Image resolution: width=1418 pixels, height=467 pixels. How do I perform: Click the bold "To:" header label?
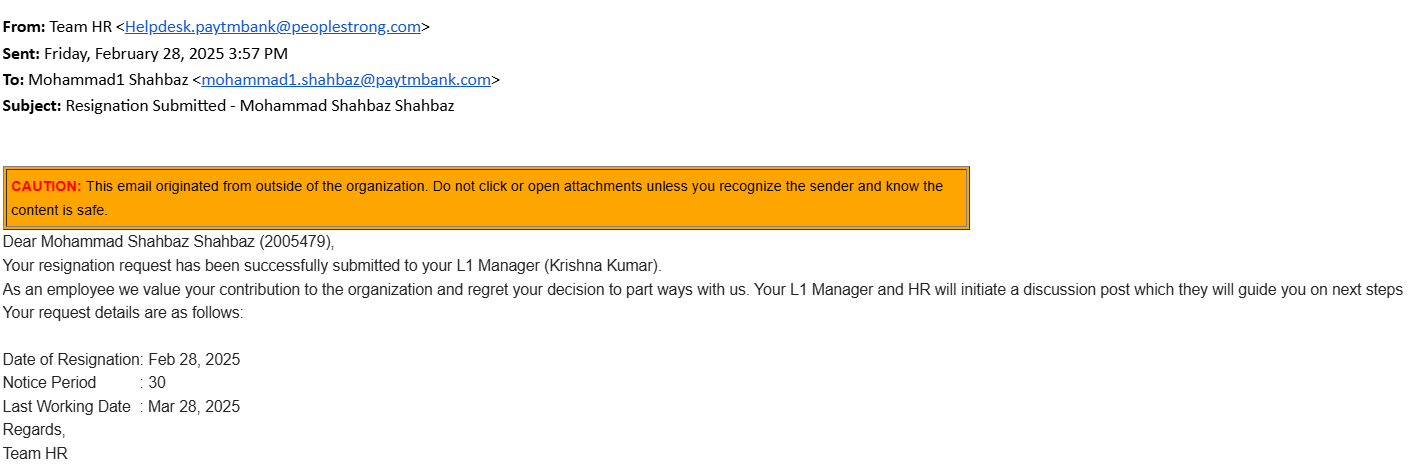click(x=13, y=79)
